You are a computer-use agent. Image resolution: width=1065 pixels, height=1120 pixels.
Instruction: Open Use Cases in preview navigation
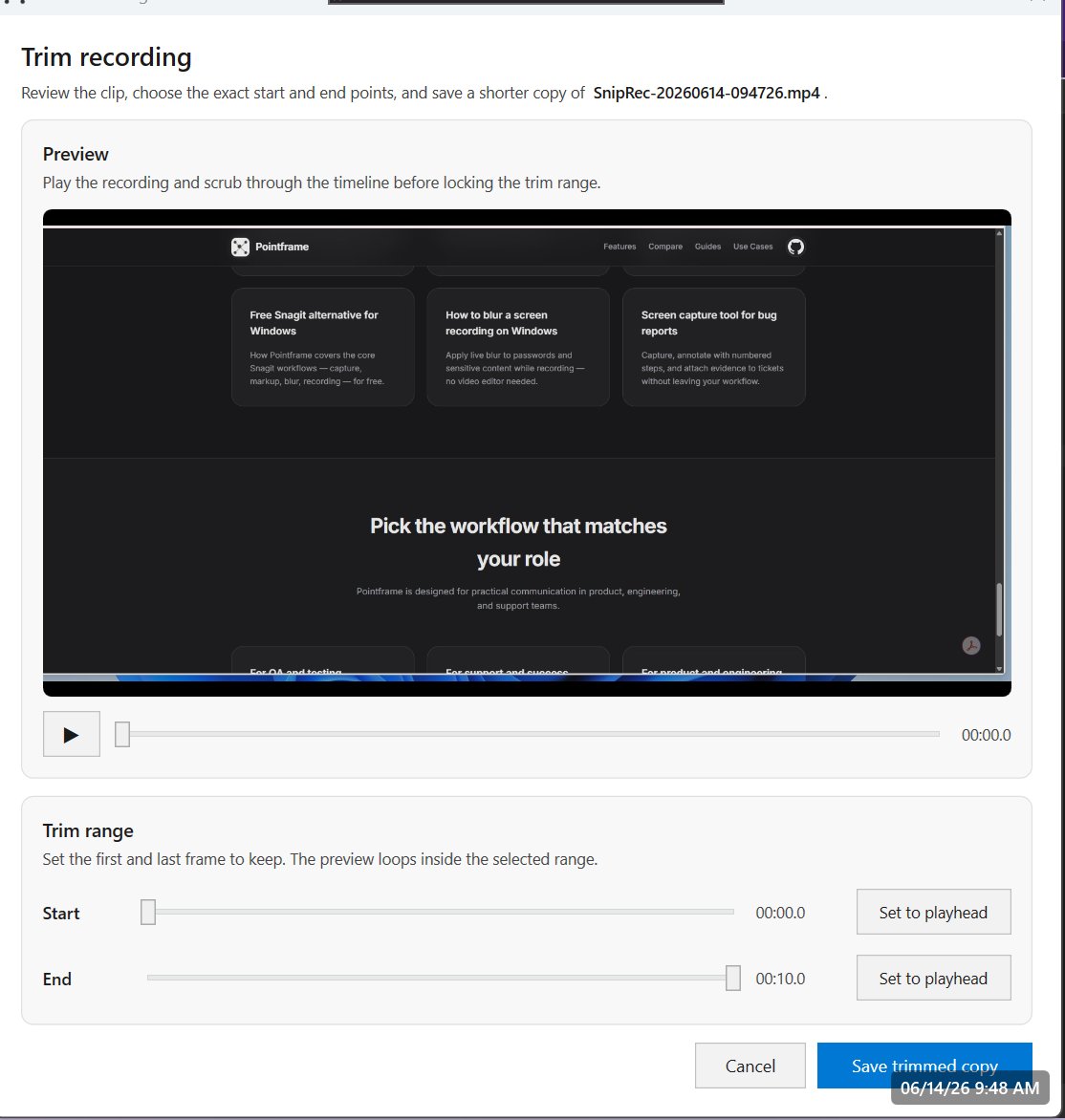pos(752,247)
